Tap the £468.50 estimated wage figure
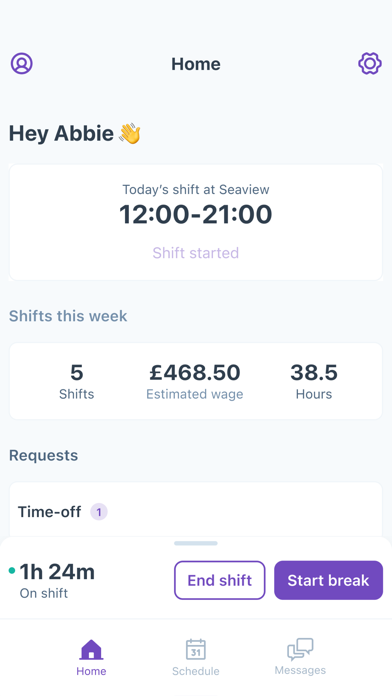Viewport: 392px width, 696px height. 195,372
